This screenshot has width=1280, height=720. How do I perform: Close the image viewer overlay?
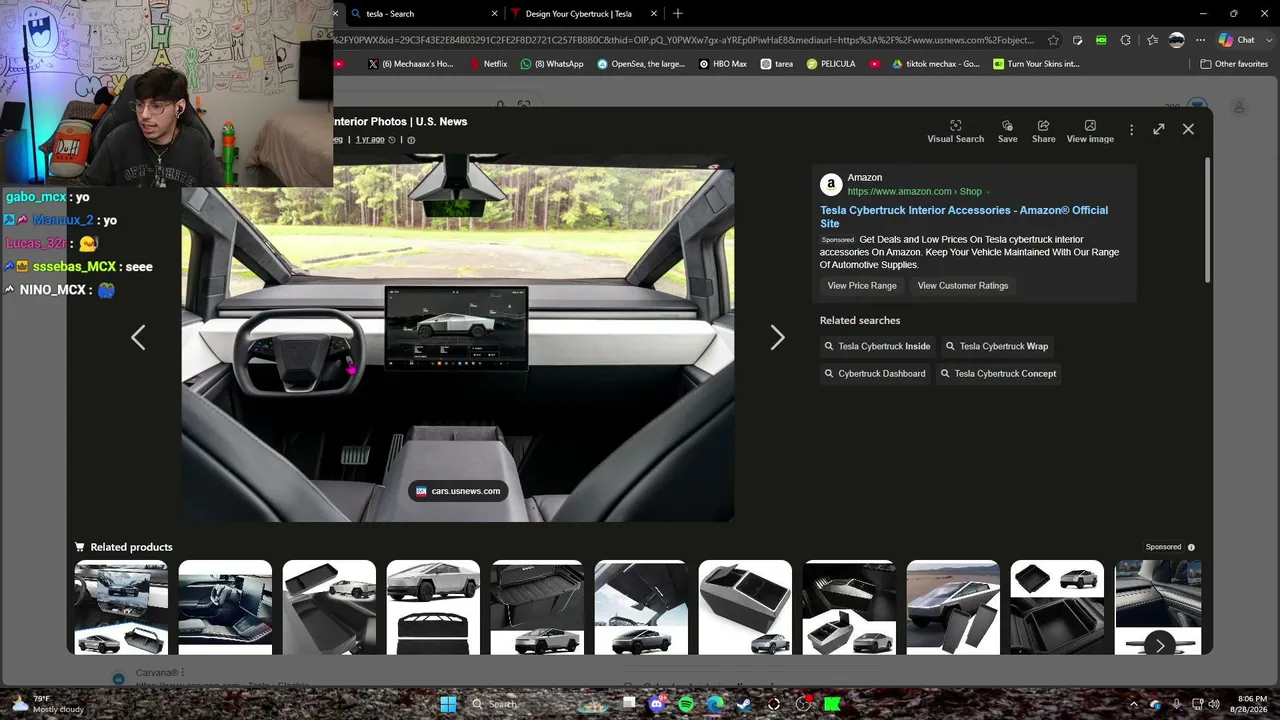pyautogui.click(x=1188, y=129)
